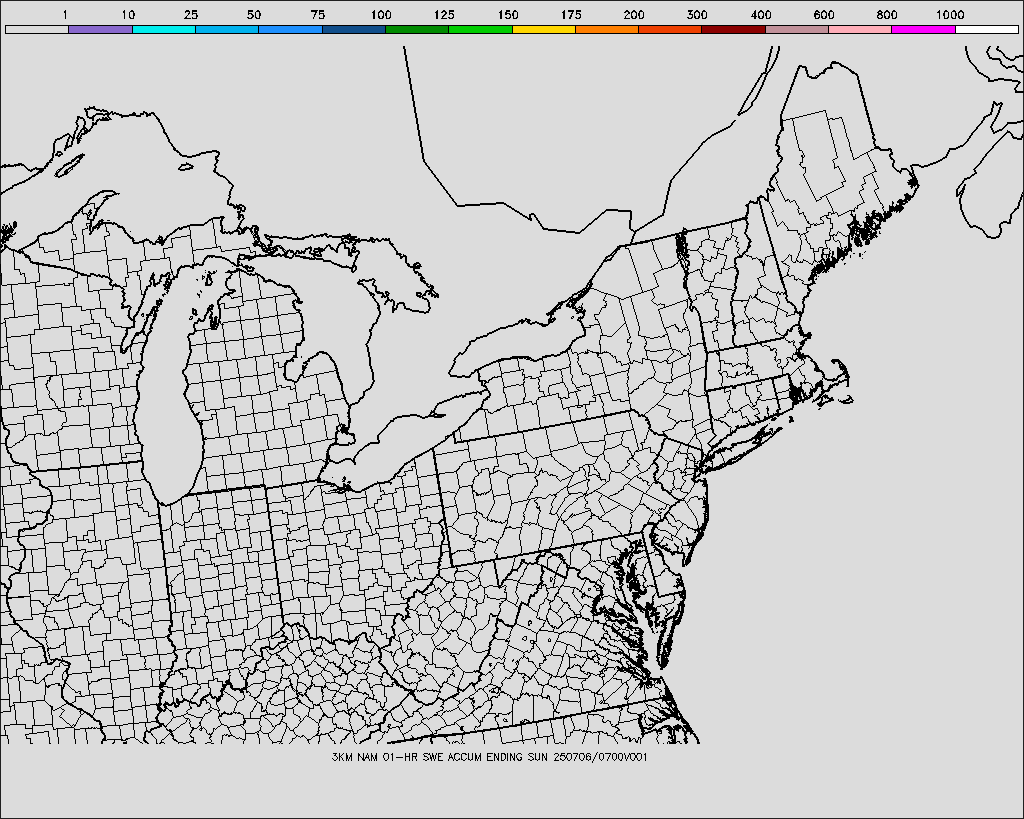1024x819 pixels.
Task: Click the 3KM NAM 01-HR SWE ACCUM caption
Action: (489, 758)
